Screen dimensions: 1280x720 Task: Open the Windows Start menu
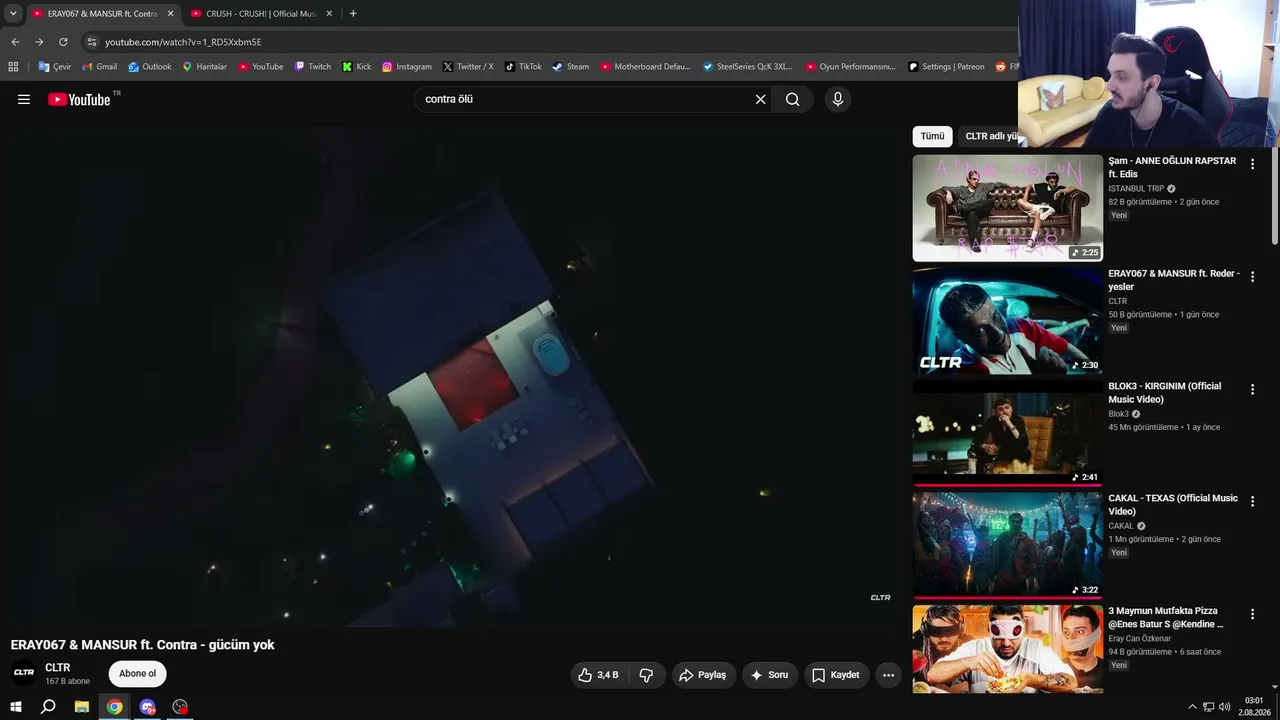[16, 707]
